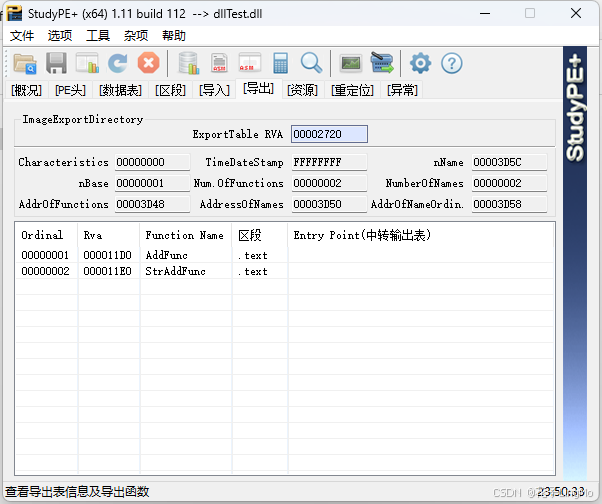Image resolution: width=602 pixels, height=504 pixels.
Task: Click the ASM window icon
Action: (x=250, y=63)
